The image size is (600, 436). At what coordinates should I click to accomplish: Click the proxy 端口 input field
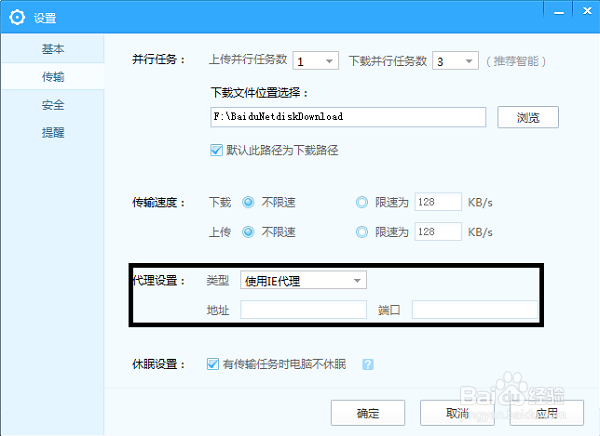pos(475,309)
